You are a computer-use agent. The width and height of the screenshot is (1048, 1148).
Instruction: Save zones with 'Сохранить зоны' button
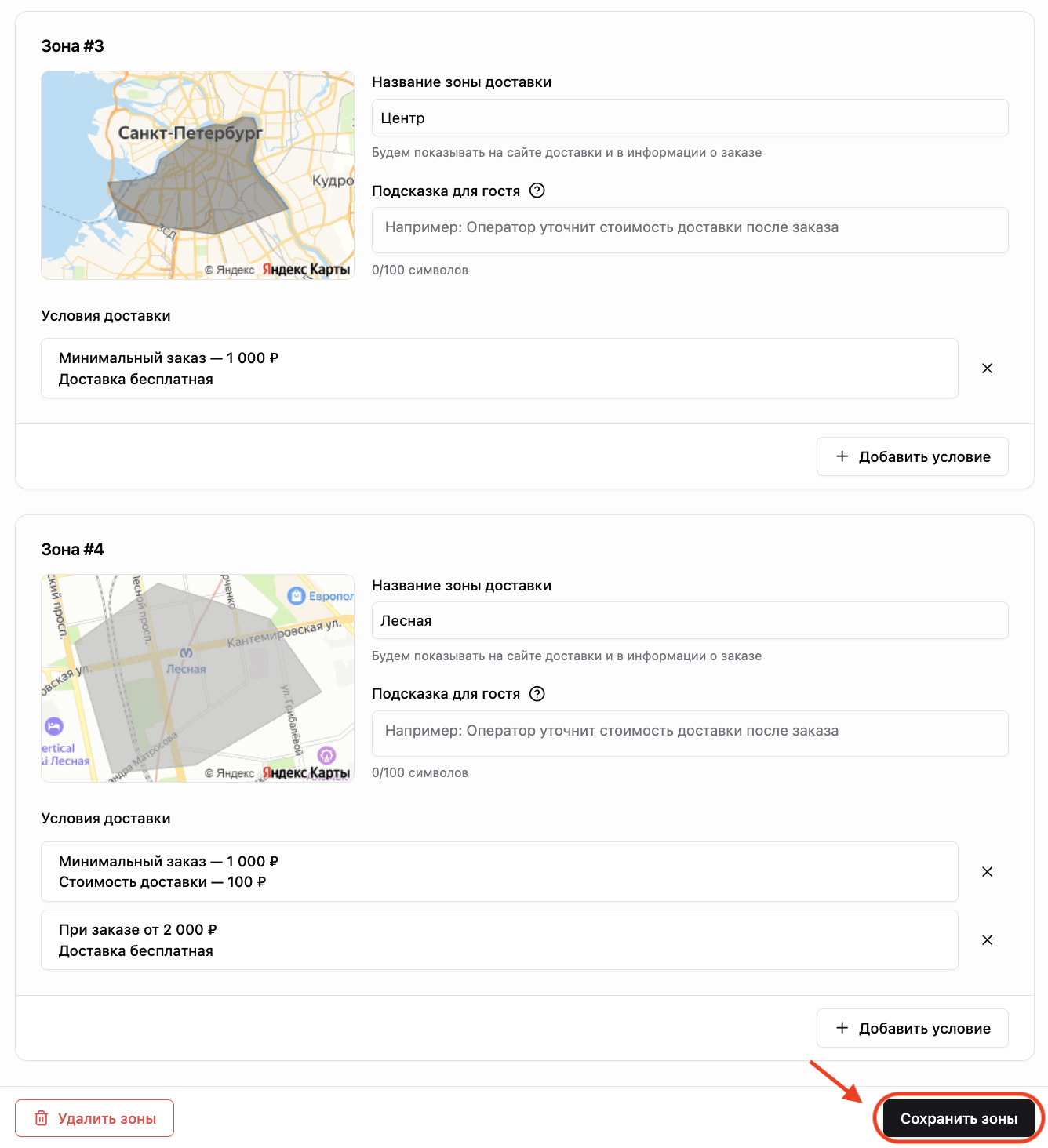[x=959, y=1118]
